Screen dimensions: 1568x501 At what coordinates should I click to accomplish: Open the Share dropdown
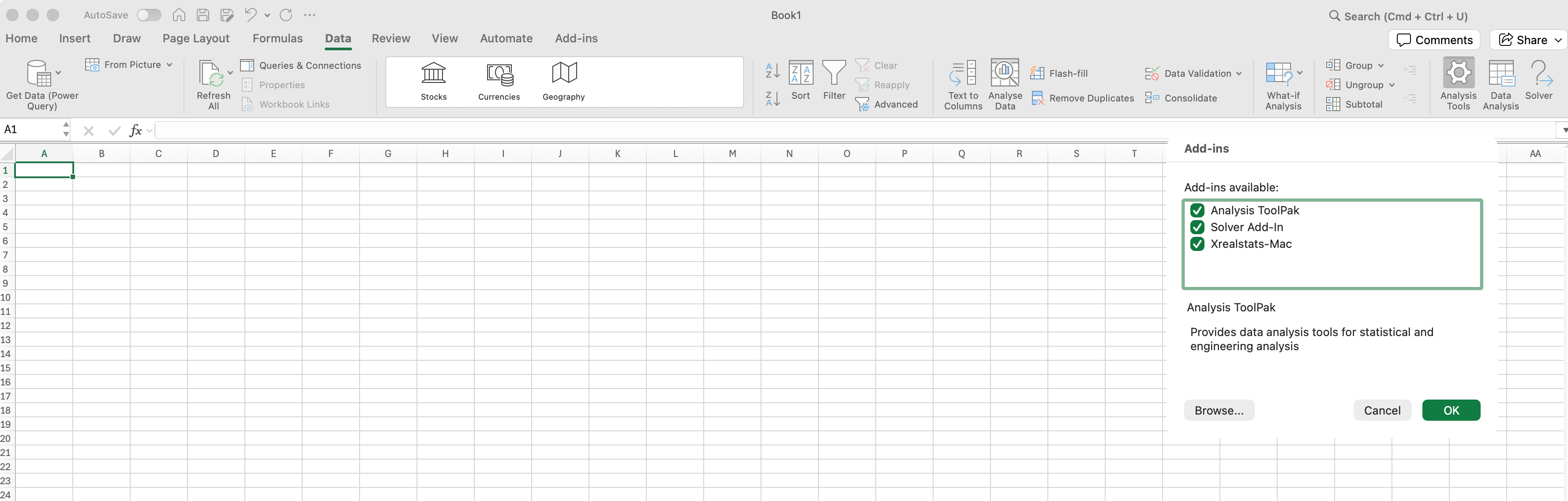pyautogui.click(x=1559, y=40)
